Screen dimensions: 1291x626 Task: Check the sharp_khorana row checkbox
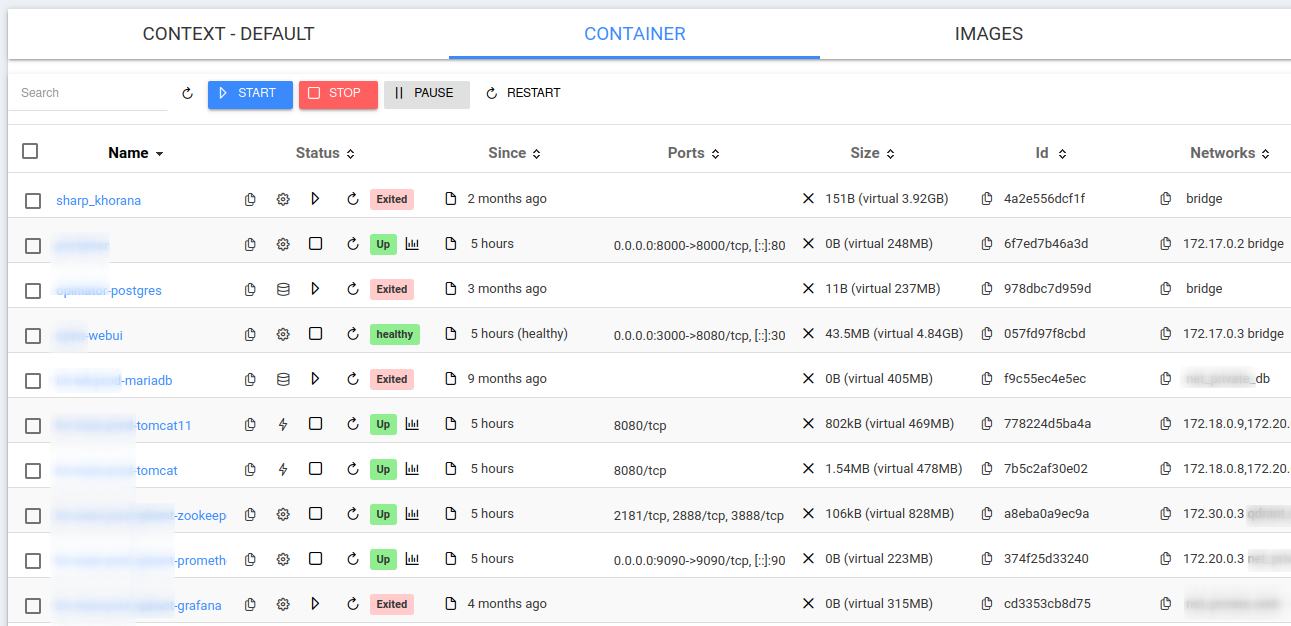pyautogui.click(x=33, y=200)
